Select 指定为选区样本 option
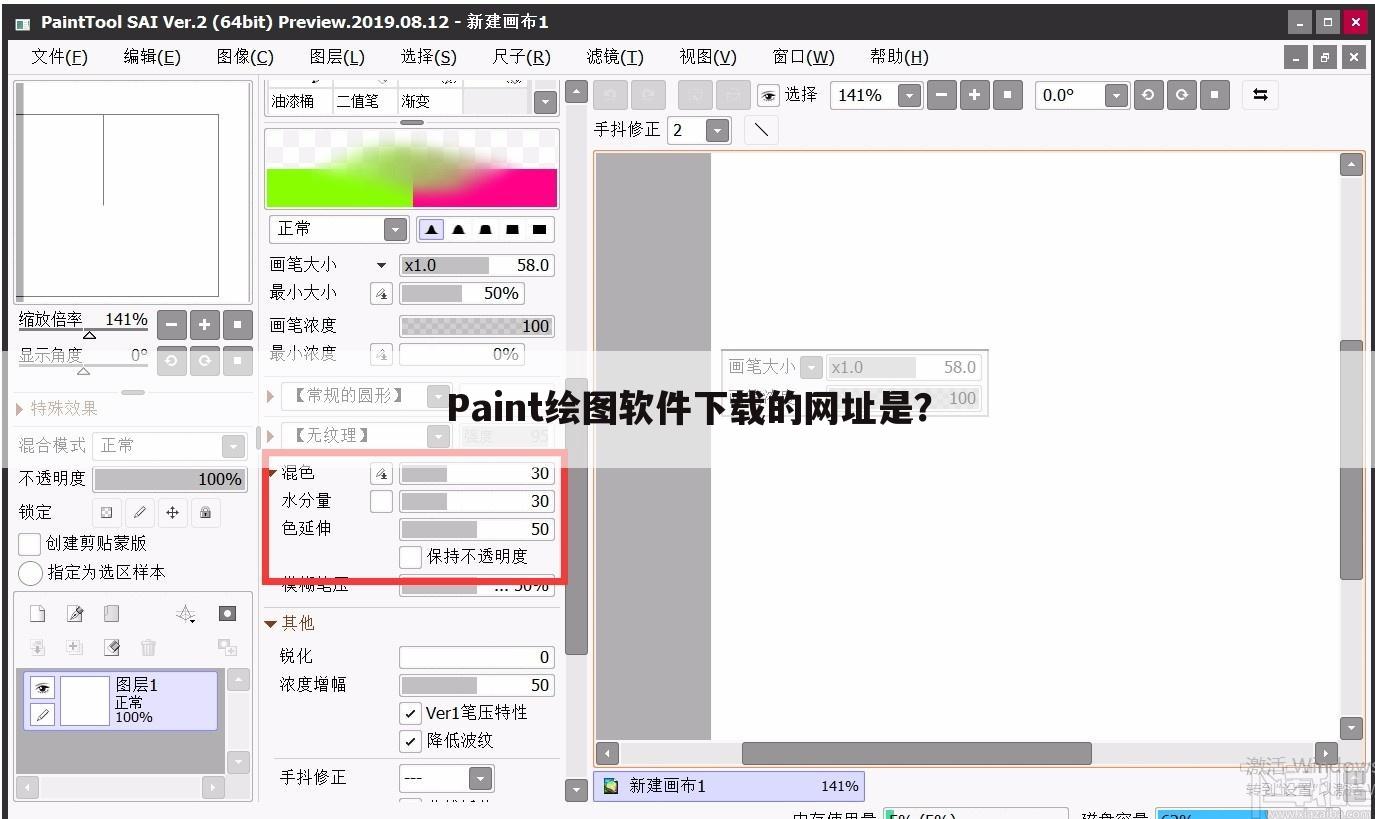The height and width of the screenshot is (819, 1375). tap(30, 573)
